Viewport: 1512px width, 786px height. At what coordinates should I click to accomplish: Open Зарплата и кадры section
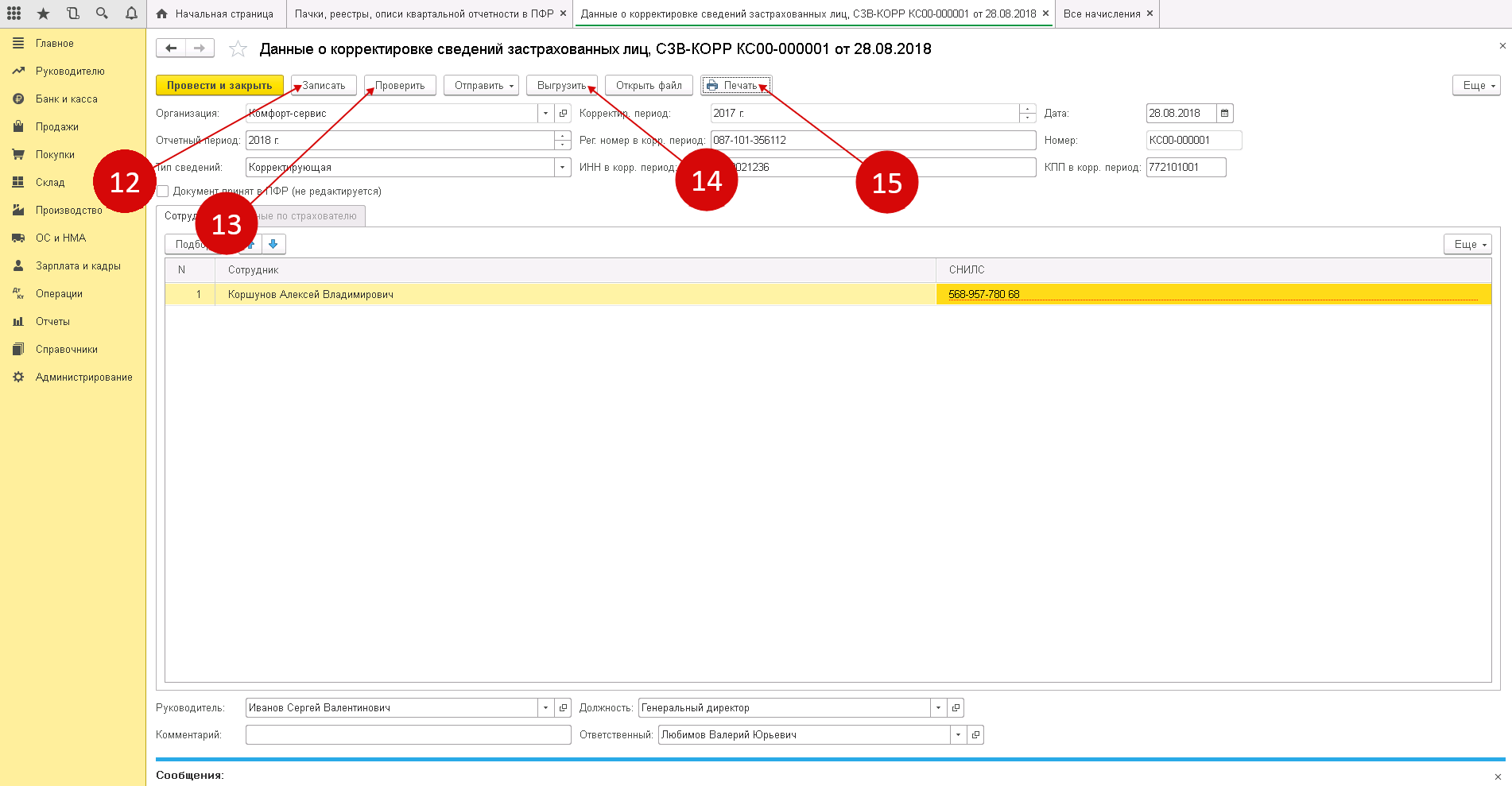click(78, 266)
